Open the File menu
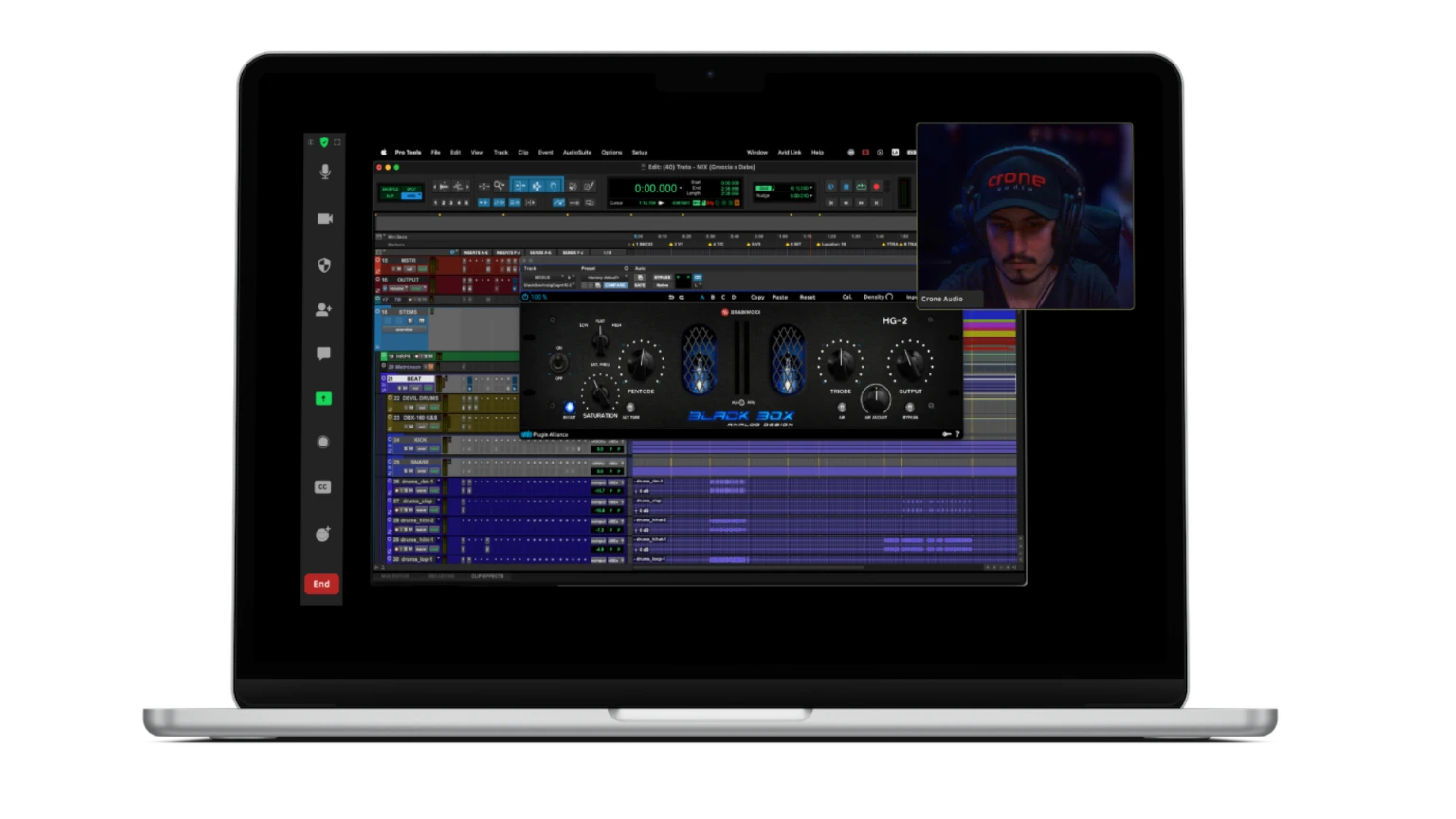The height and width of the screenshot is (819, 1456). click(436, 152)
